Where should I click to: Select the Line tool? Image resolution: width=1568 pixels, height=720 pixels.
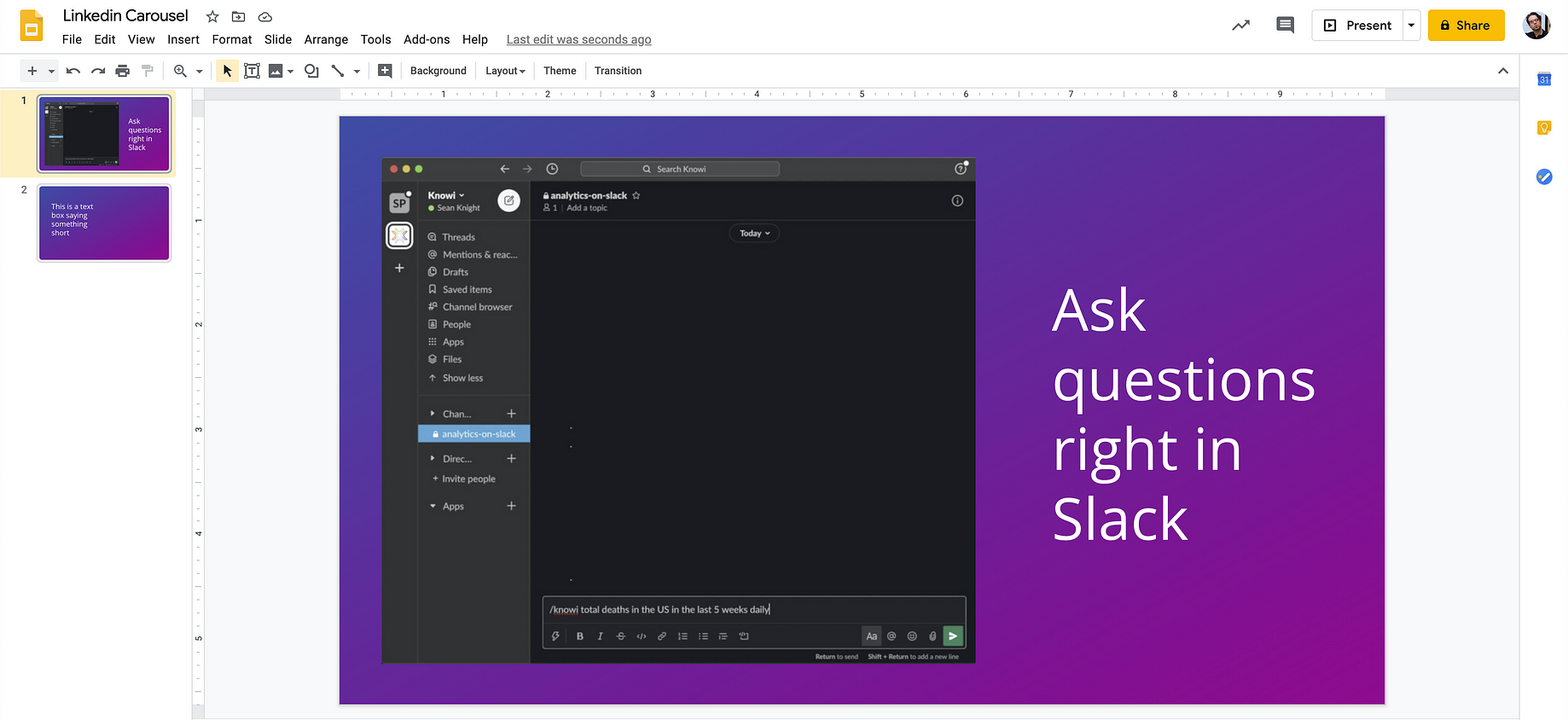coord(338,71)
